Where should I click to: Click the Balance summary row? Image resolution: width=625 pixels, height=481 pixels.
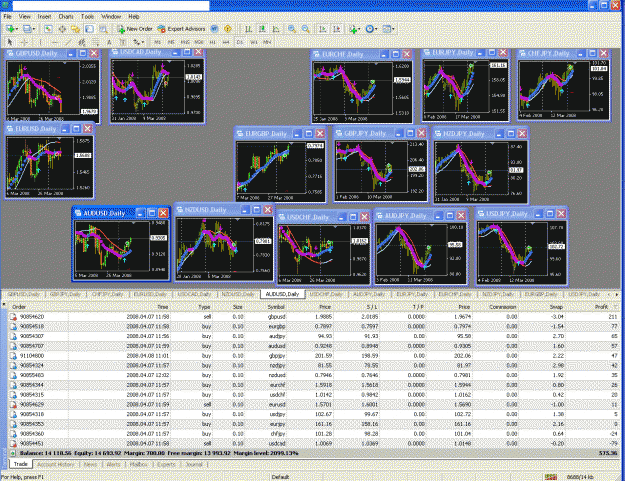(314, 453)
